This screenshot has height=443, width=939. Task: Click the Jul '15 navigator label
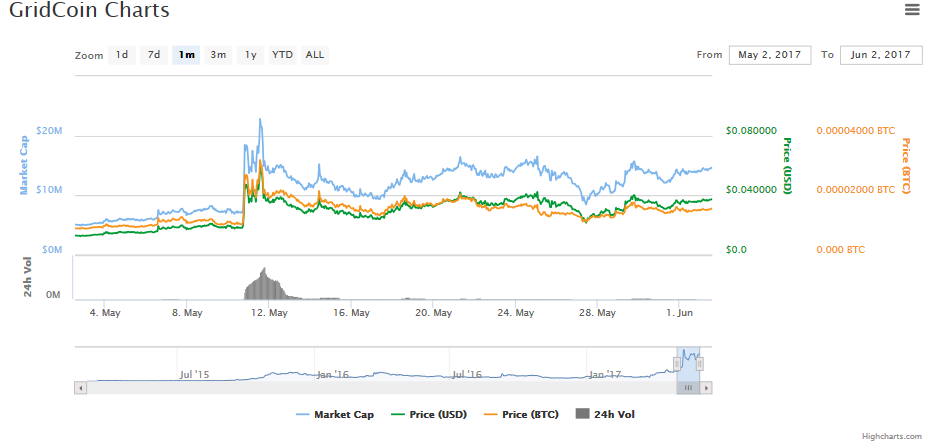coord(195,375)
